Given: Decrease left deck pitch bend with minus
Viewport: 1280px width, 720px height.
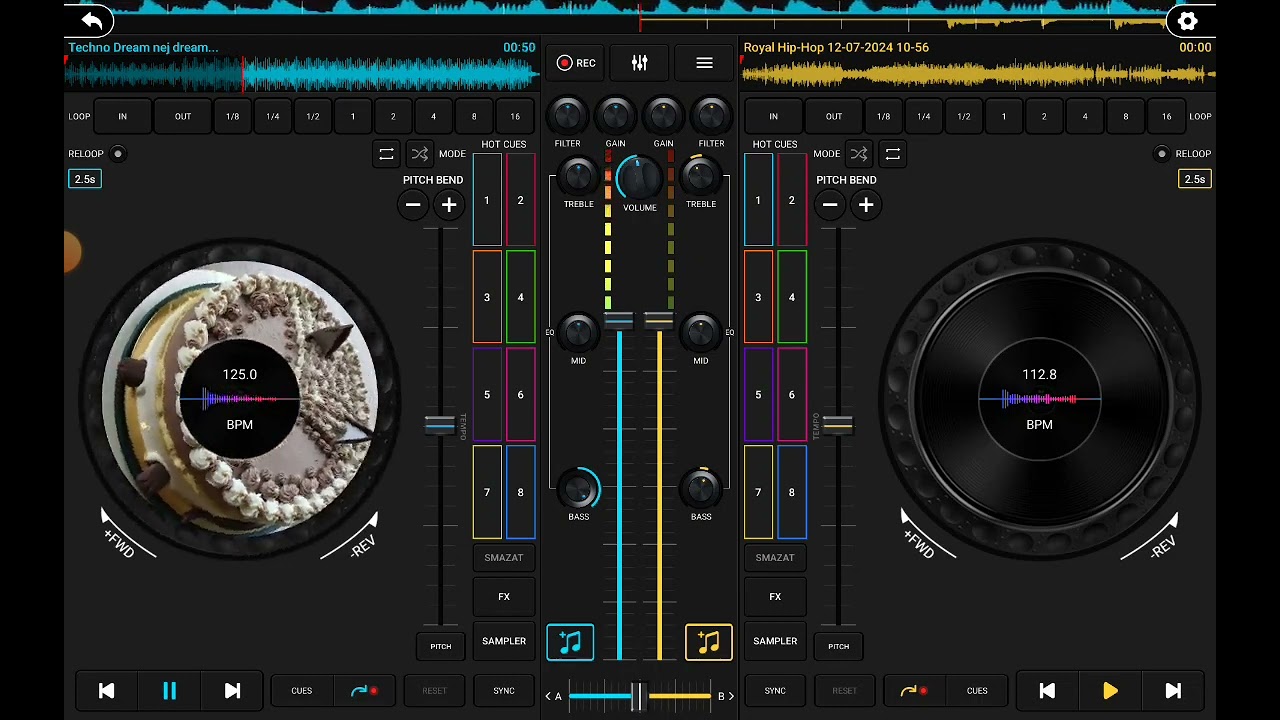Looking at the screenshot, I should (x=413, y=205).
